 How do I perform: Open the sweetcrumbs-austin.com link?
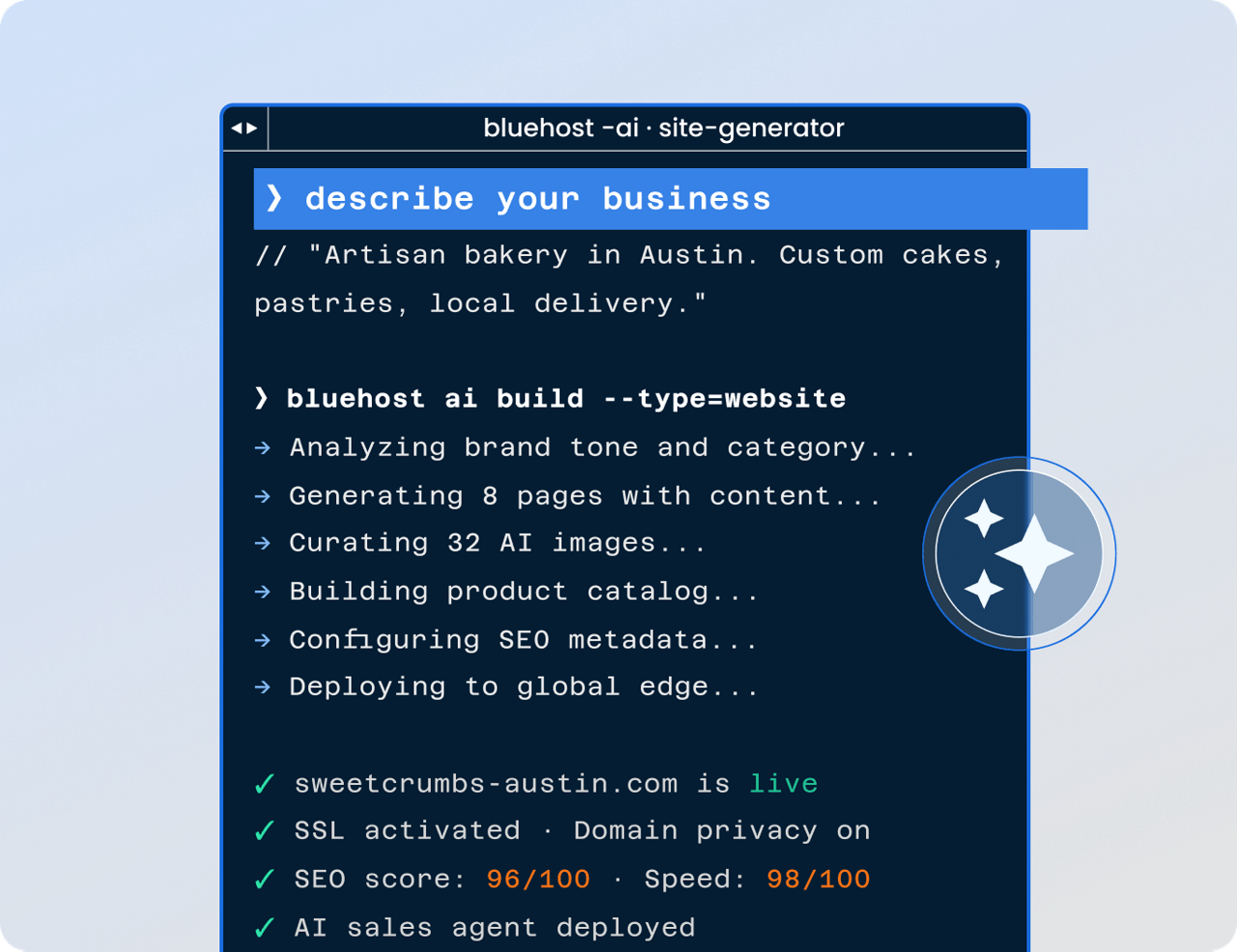pyautogui.click(x=486, y=784)
